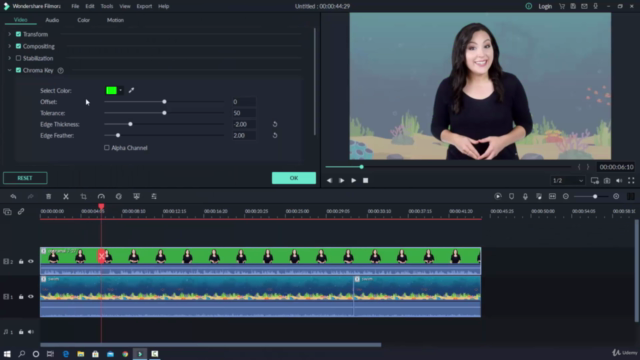Zoom out the timeline with minus icon

pos(566,196)
